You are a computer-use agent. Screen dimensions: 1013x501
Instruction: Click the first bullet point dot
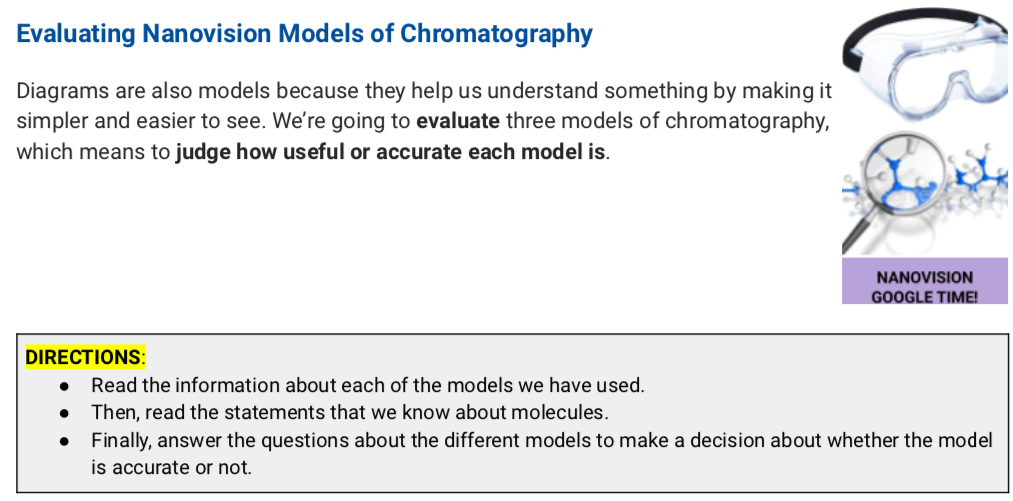point(65,385)
